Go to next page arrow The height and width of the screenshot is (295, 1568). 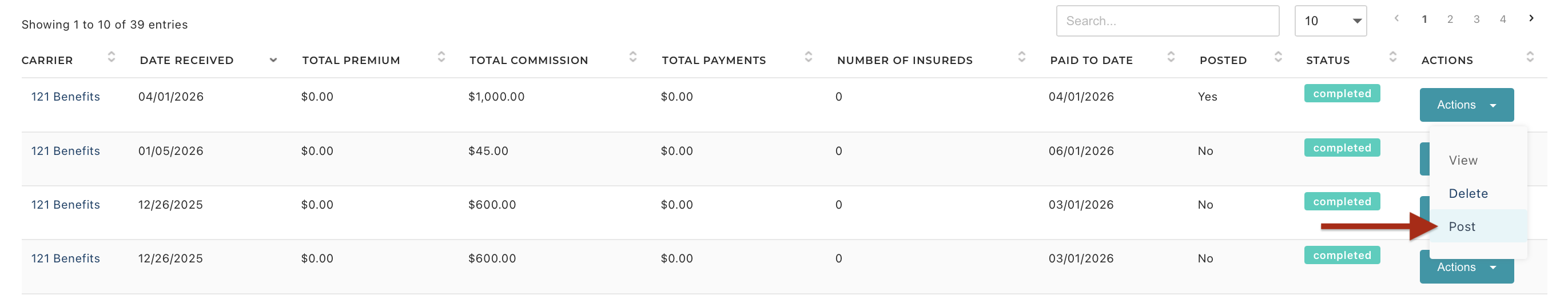tap(1531, 19)
